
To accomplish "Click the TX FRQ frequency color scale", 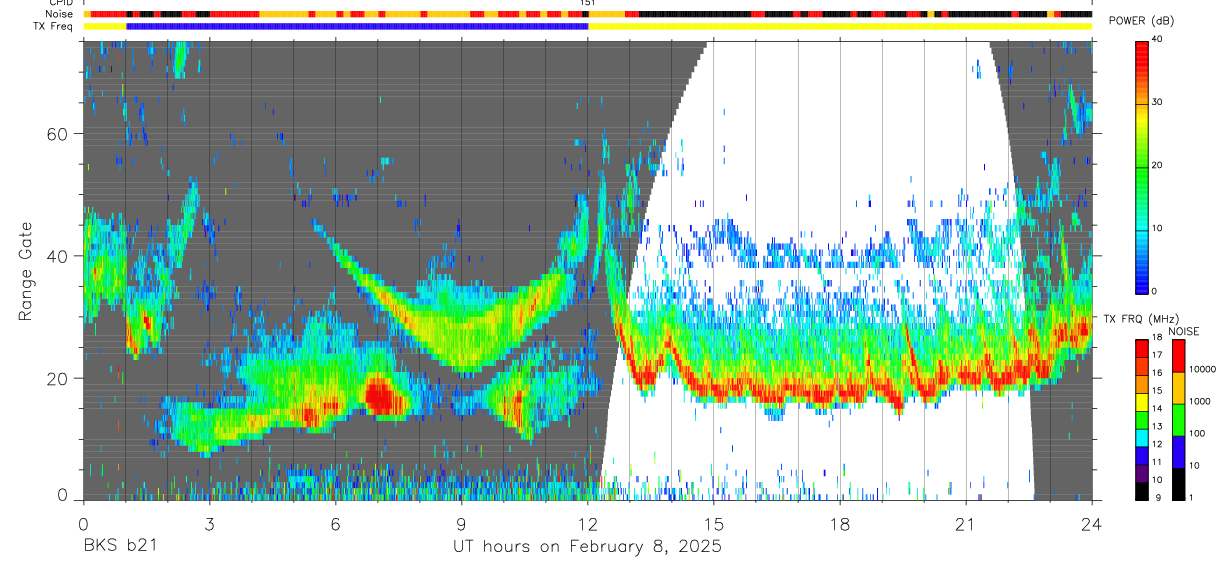I will click(x=1142, y=419).
